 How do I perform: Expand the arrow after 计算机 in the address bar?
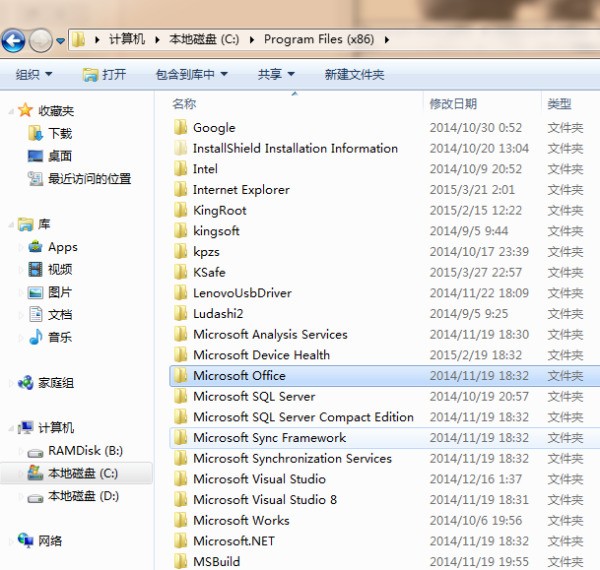(x=157, y=40)
